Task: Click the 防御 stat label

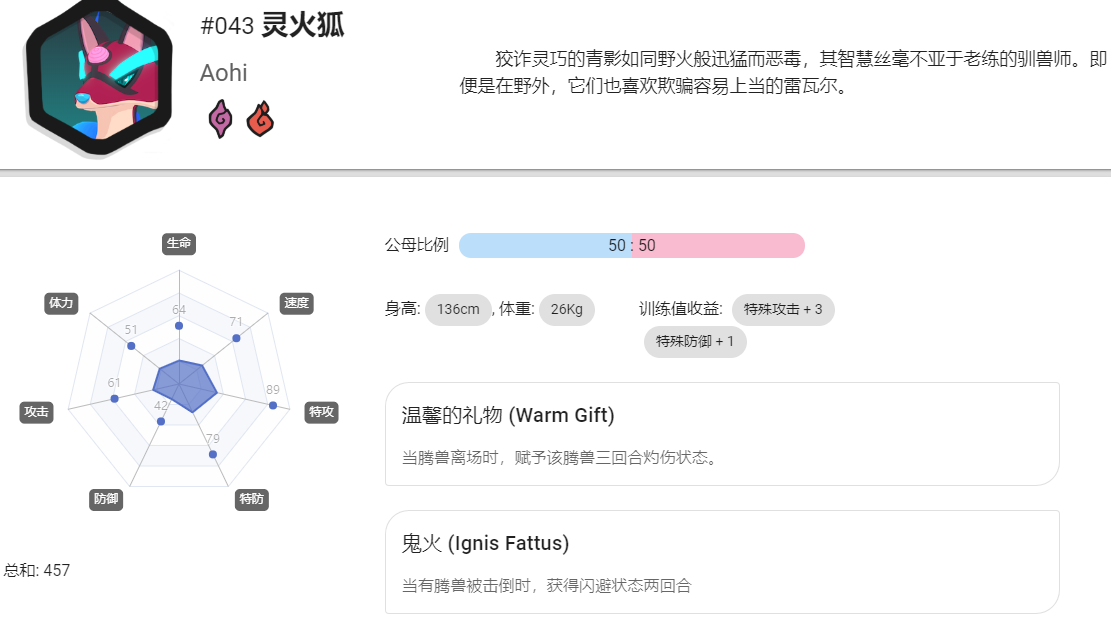Action: [x=106, y=499]
